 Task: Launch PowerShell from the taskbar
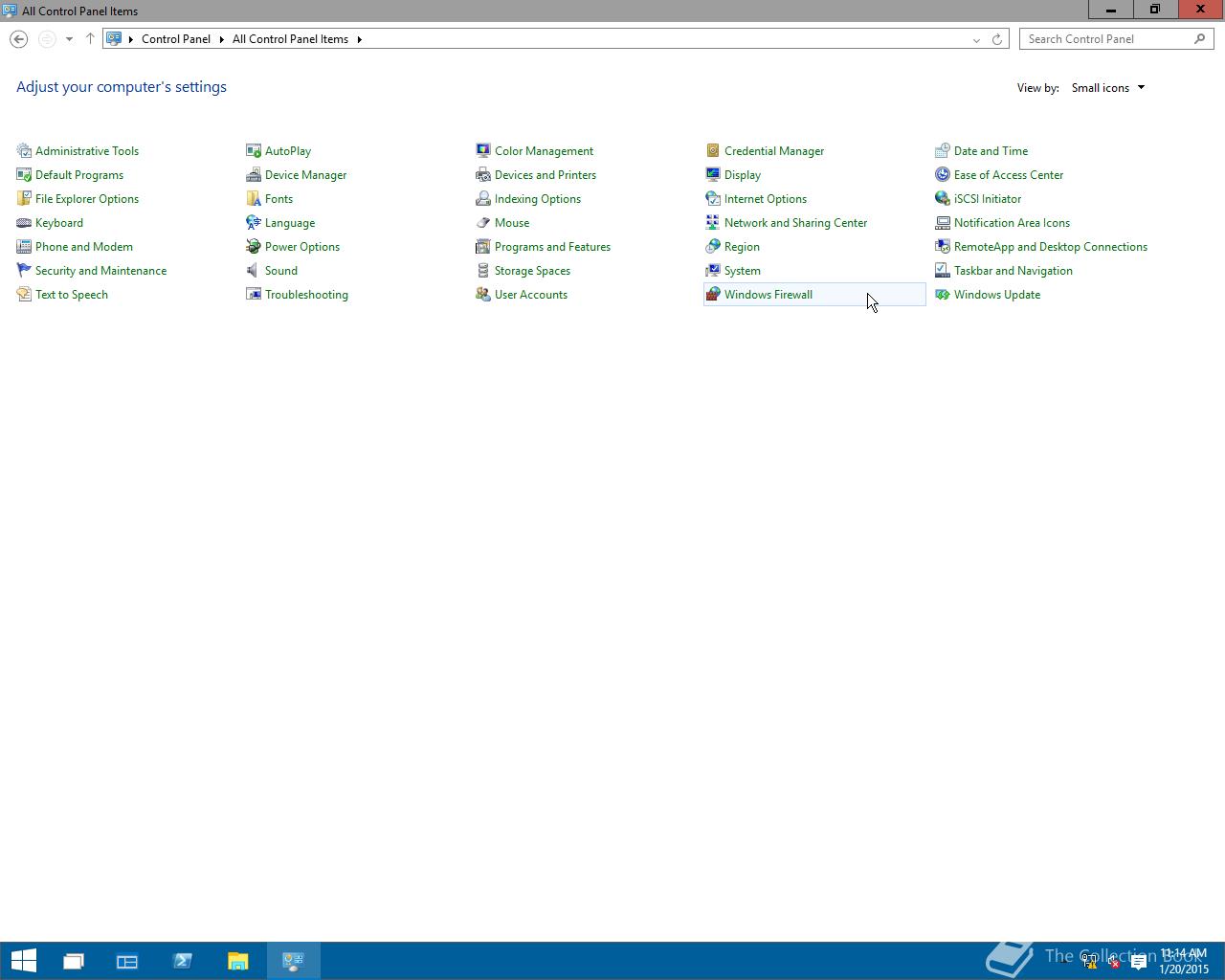point(183,961)
